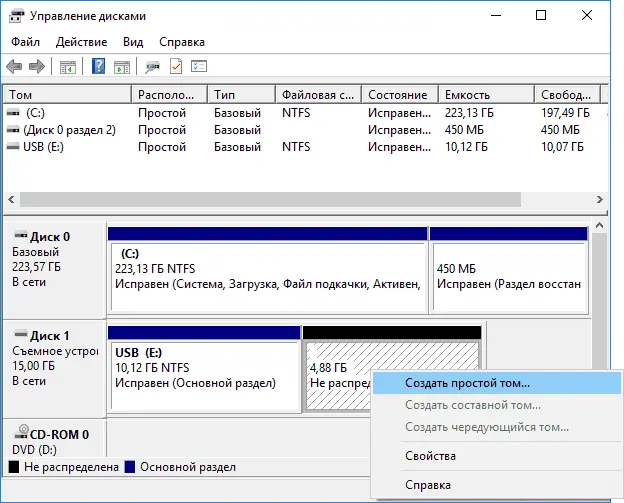Click the blue Основной раздел legend swatch
Viewport: 624px width, 503px height.
(x=130, y=467)
